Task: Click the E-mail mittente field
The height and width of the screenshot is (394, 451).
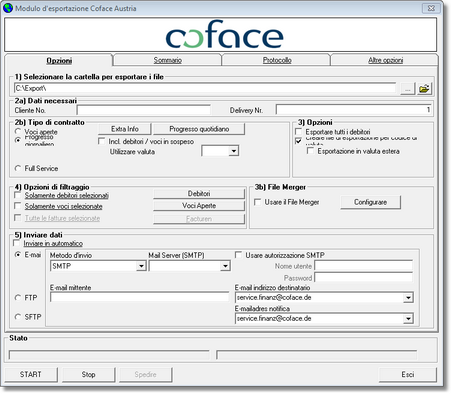Action: [x=140, y=297]
